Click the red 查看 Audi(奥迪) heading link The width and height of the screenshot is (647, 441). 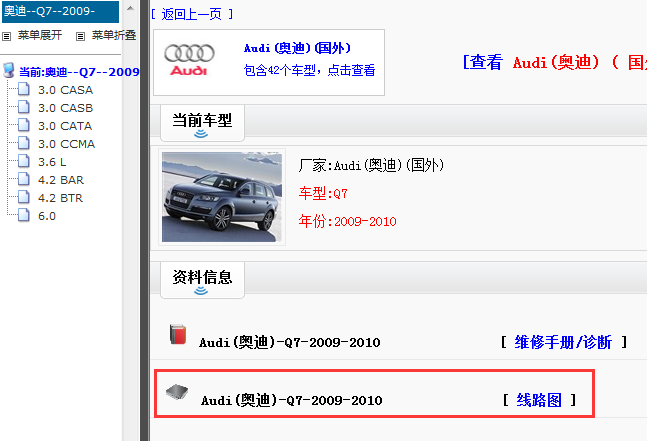coord(555,63)
